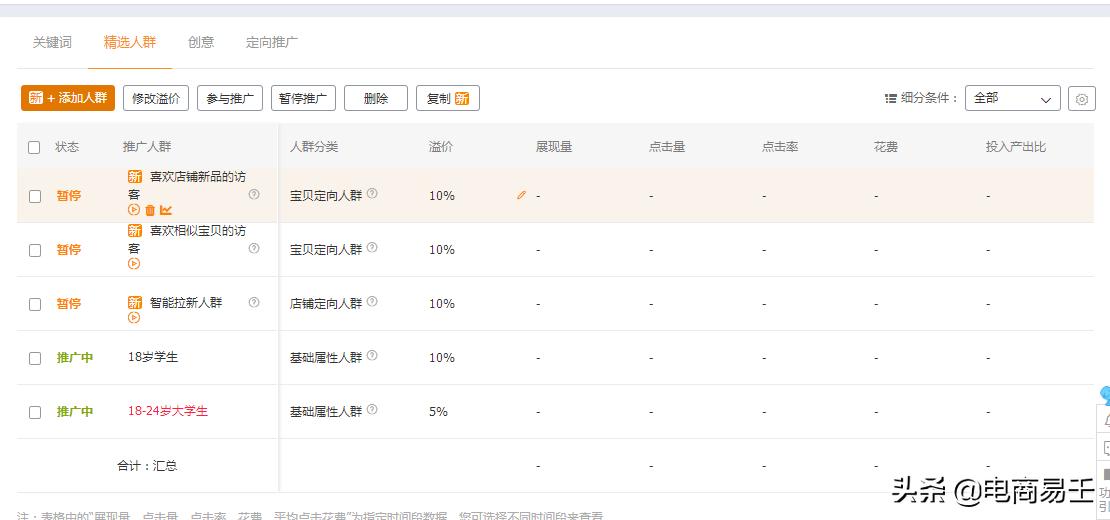Image resolution: width=1110 pixels, height=520 pixels.
Task: Open help icon beside 智能拉新人群 name
Action: [x=254, y=302]
